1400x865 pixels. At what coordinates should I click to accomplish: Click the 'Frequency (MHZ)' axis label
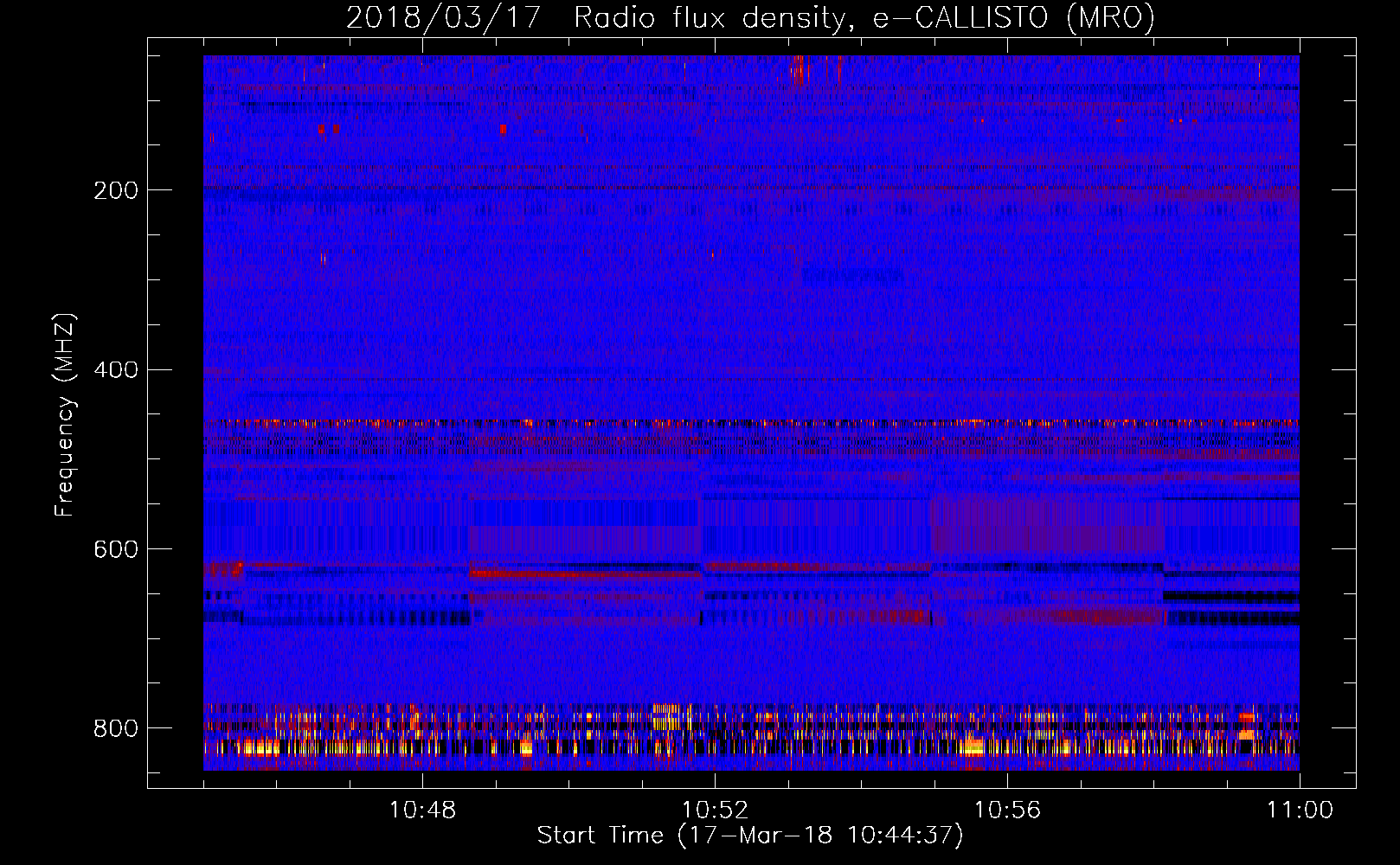[65, 414]
